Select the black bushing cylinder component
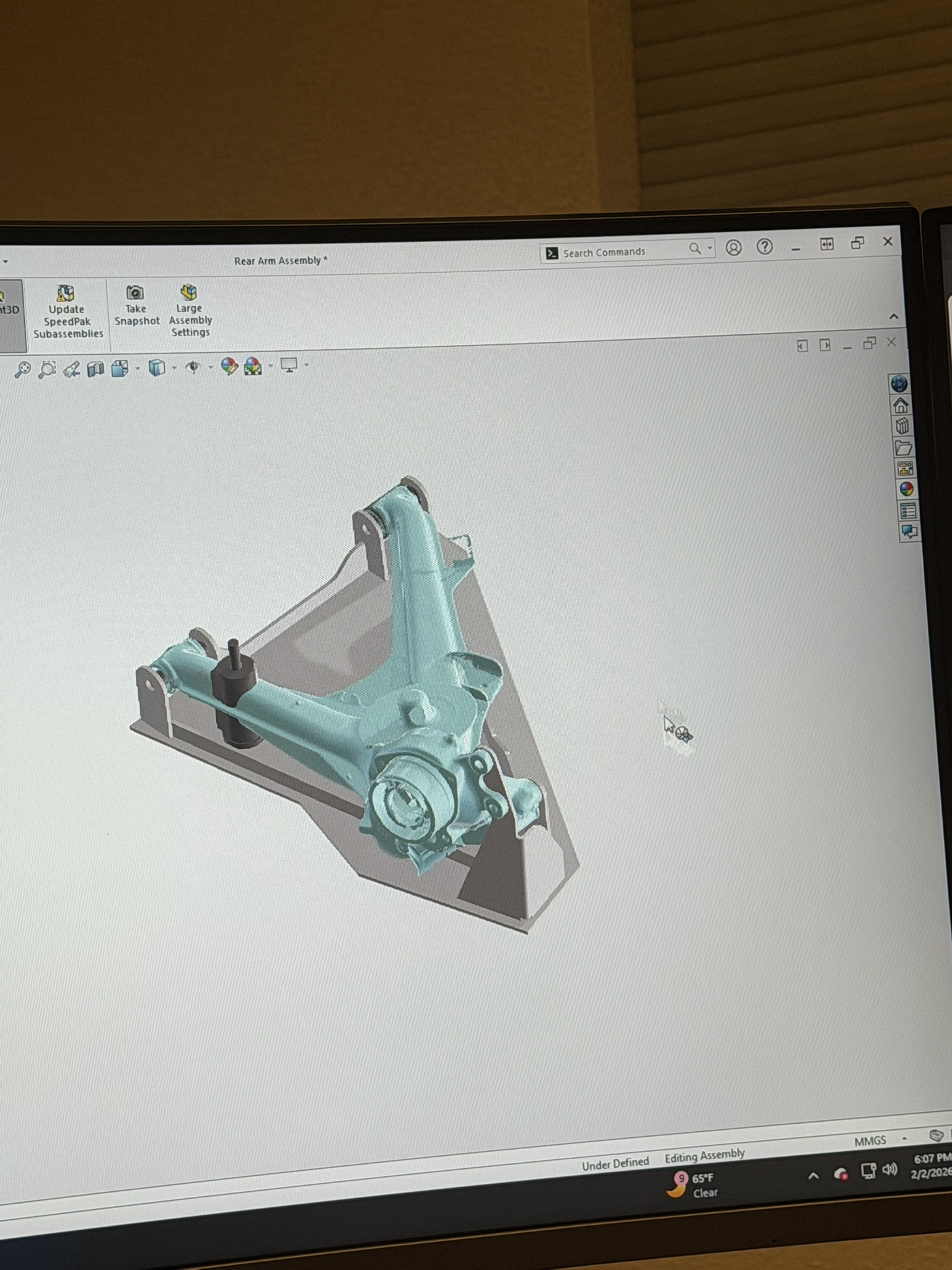Viewport: 952px width, 1270px height. point(234,693)
